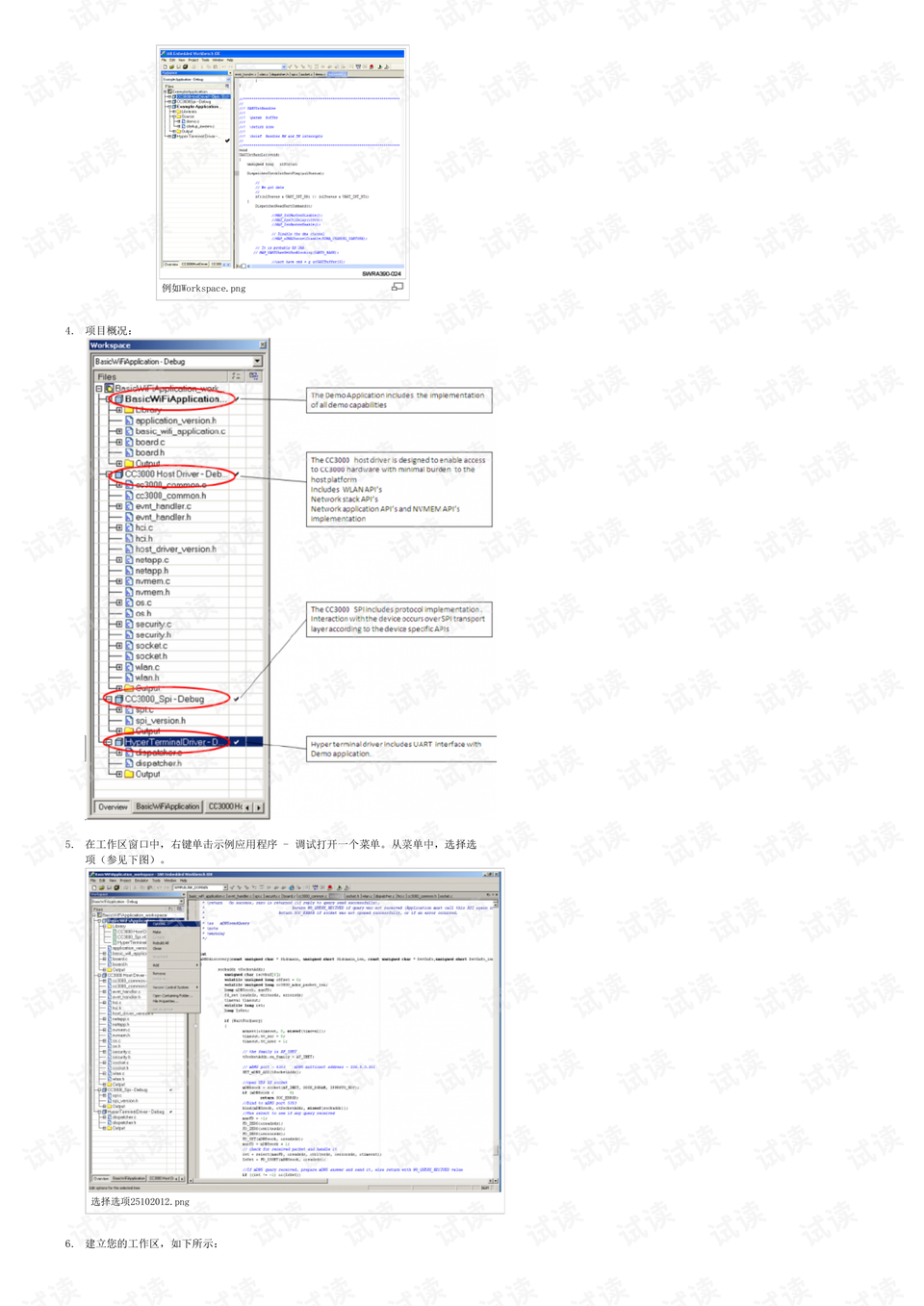Open the truncated CC3000 Hc tab

pyautogui.click(x=224, y=807)
